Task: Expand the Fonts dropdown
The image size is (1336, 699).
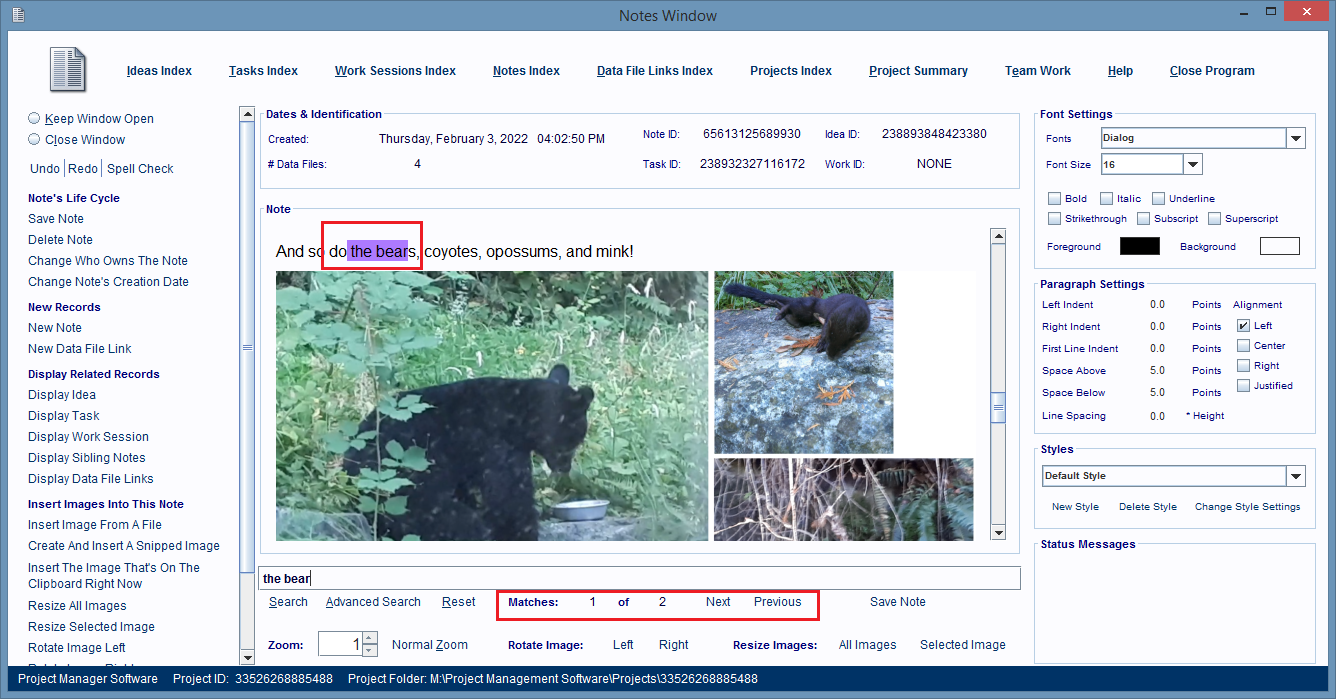Action: click(1296, 139)
